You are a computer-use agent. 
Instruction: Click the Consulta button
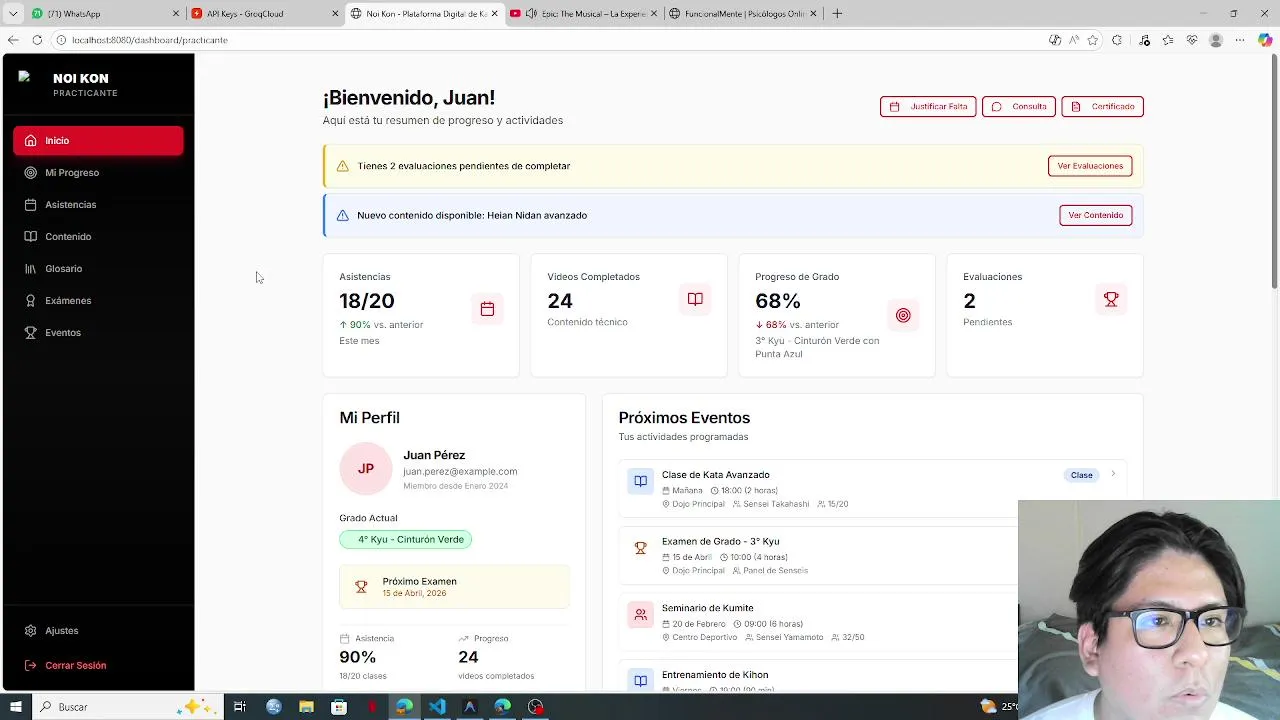click(1018, 107)
